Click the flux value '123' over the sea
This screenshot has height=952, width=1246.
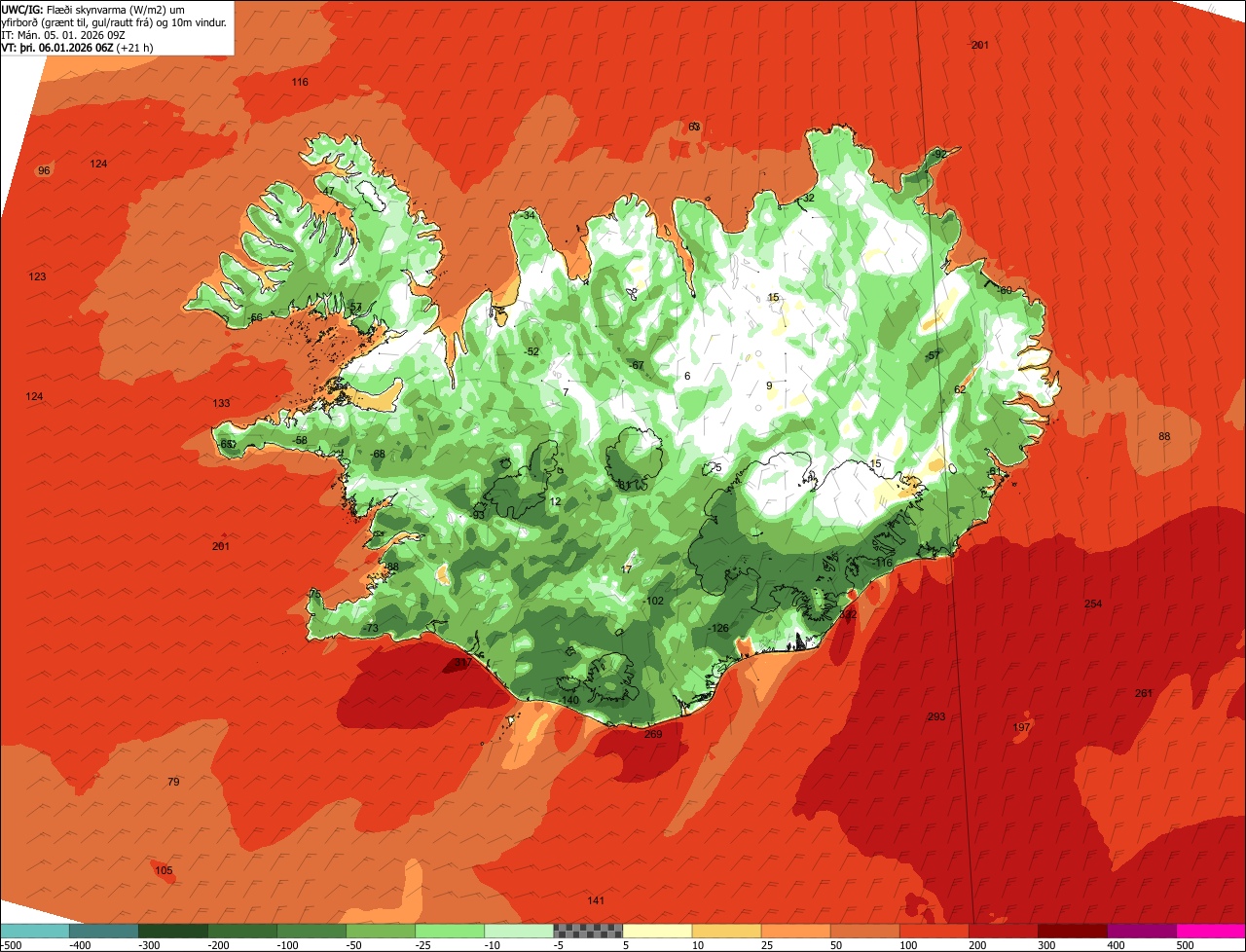(37, 277)
